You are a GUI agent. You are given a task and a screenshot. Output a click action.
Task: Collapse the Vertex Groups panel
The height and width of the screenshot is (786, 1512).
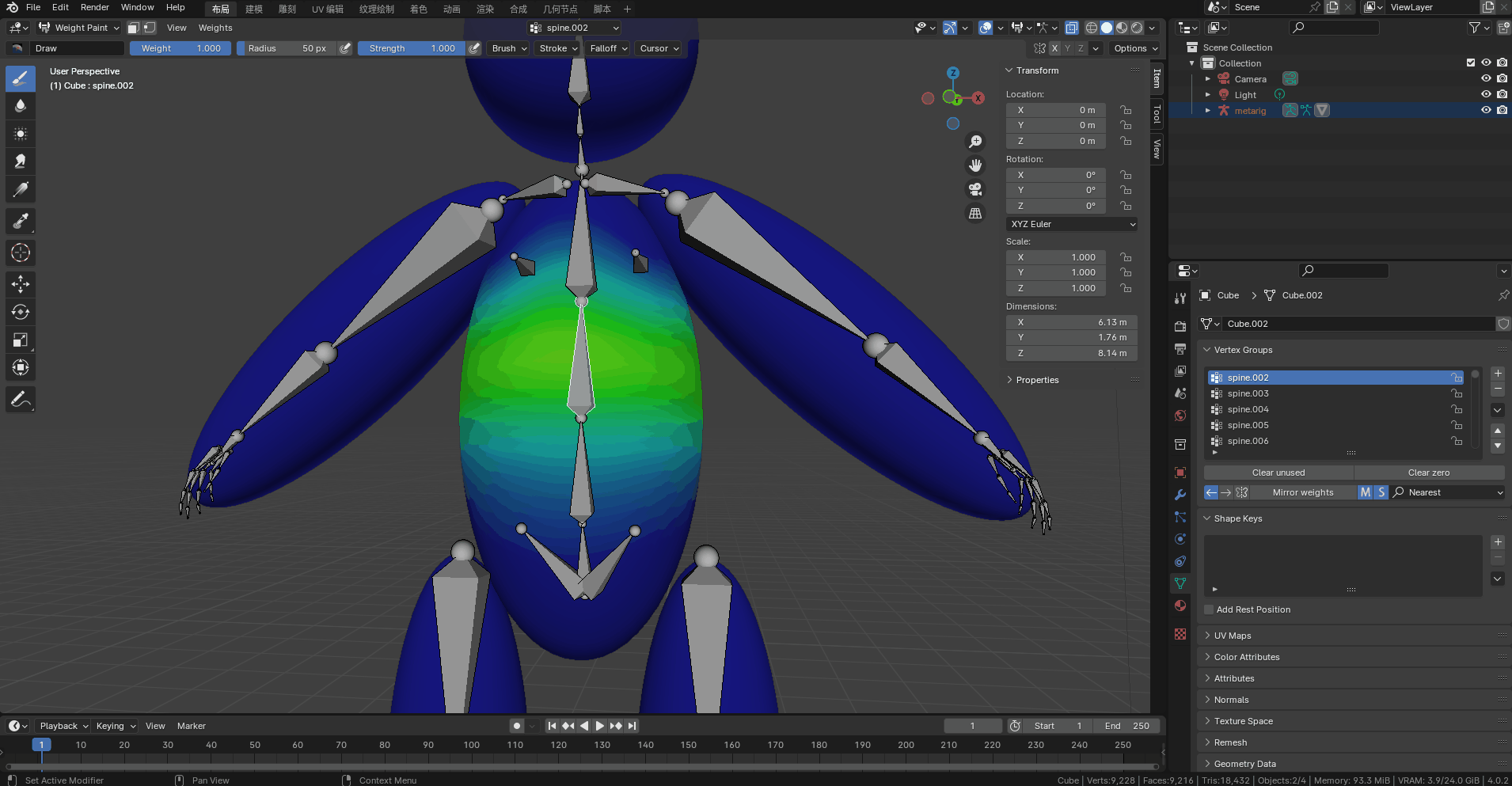[x=1243, y=350]
